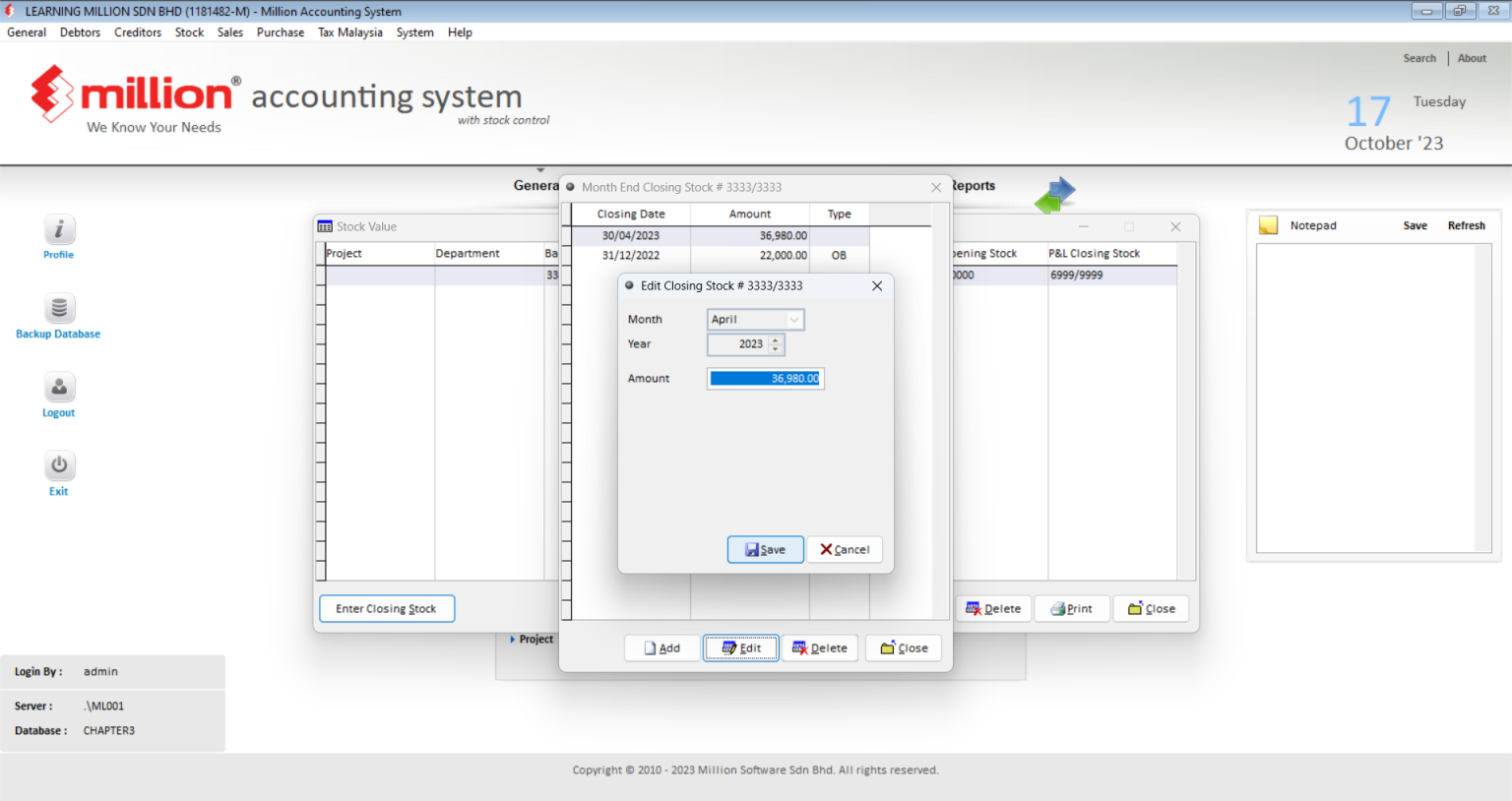Click the About link at top right
This screenshot has height=801, width=1512.
[x=1473, y=58]
